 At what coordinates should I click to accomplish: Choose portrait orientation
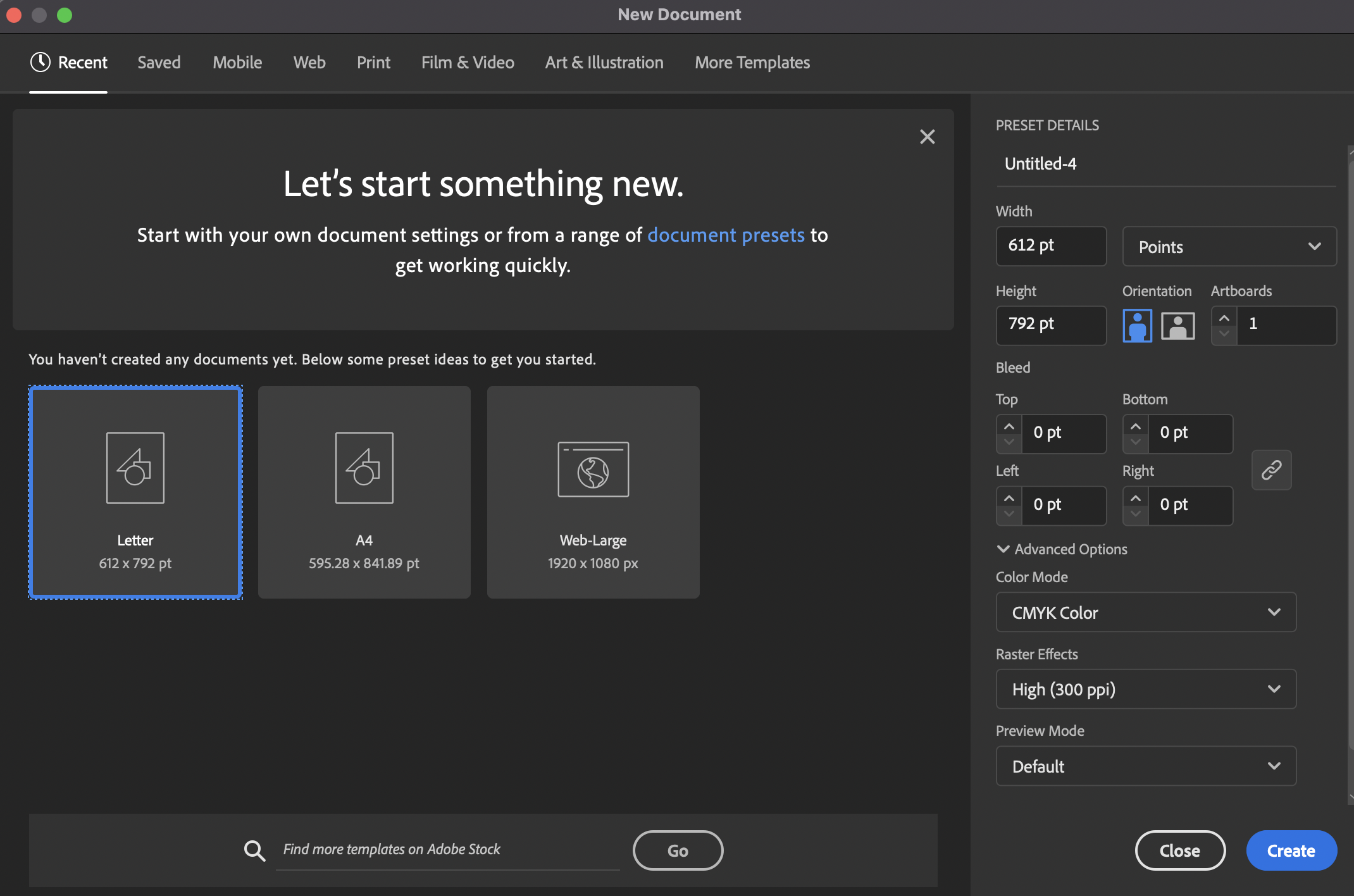click(1137, 326)
